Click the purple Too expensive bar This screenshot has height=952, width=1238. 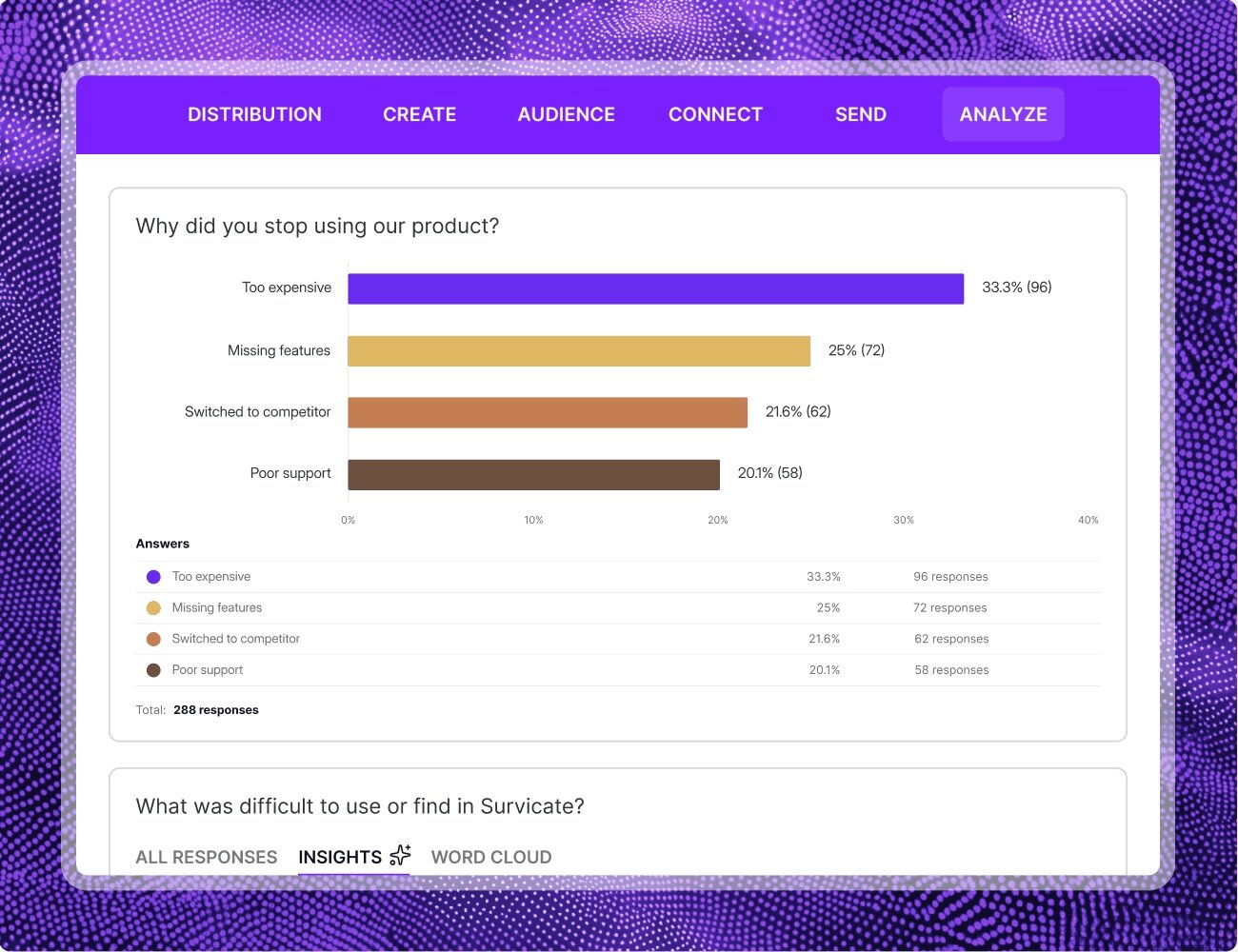click(x=656, y=289)
